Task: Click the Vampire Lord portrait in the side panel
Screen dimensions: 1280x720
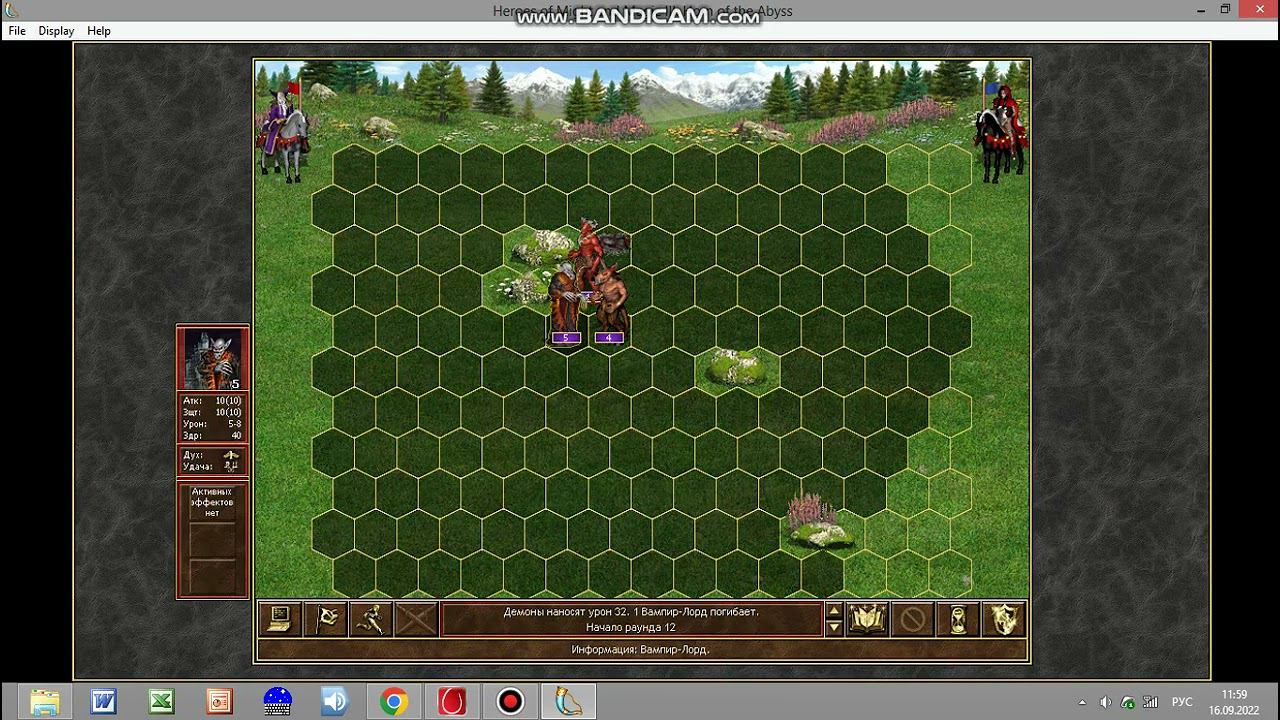Action: 212,359
